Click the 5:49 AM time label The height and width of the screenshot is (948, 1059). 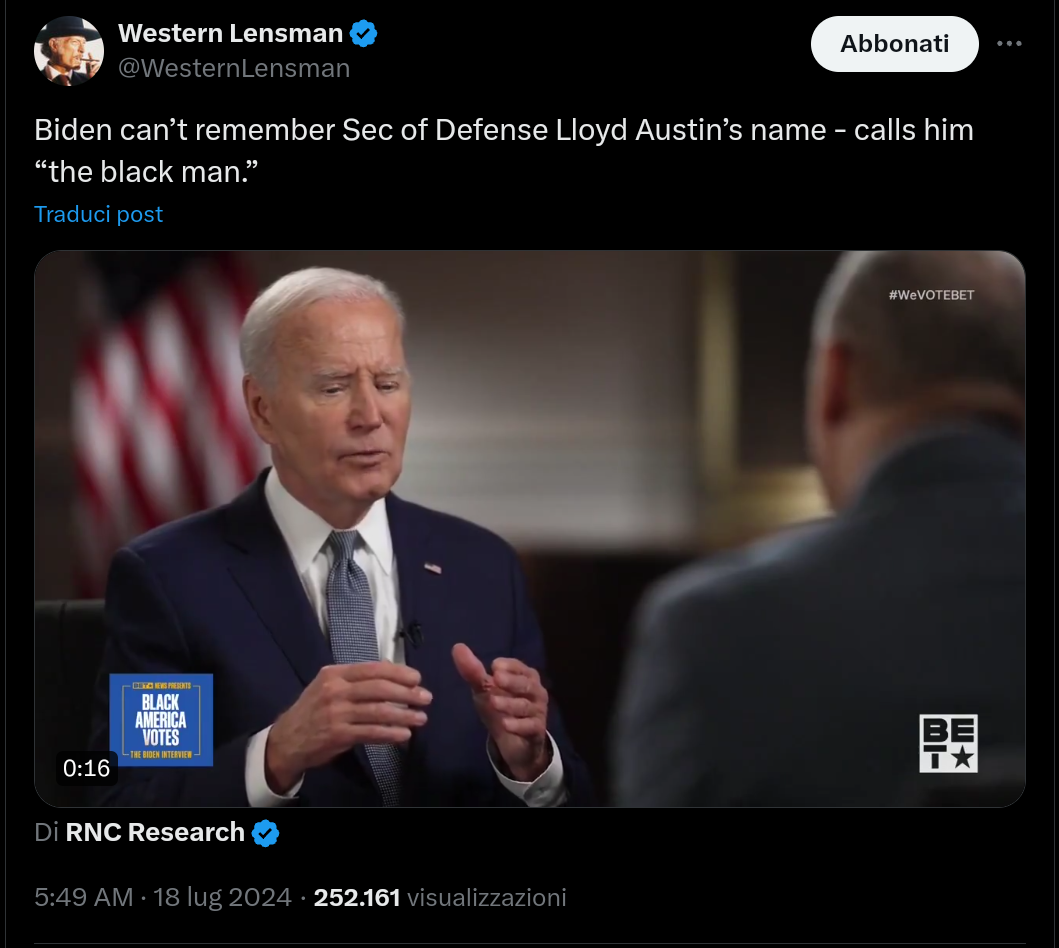[84, 897]
